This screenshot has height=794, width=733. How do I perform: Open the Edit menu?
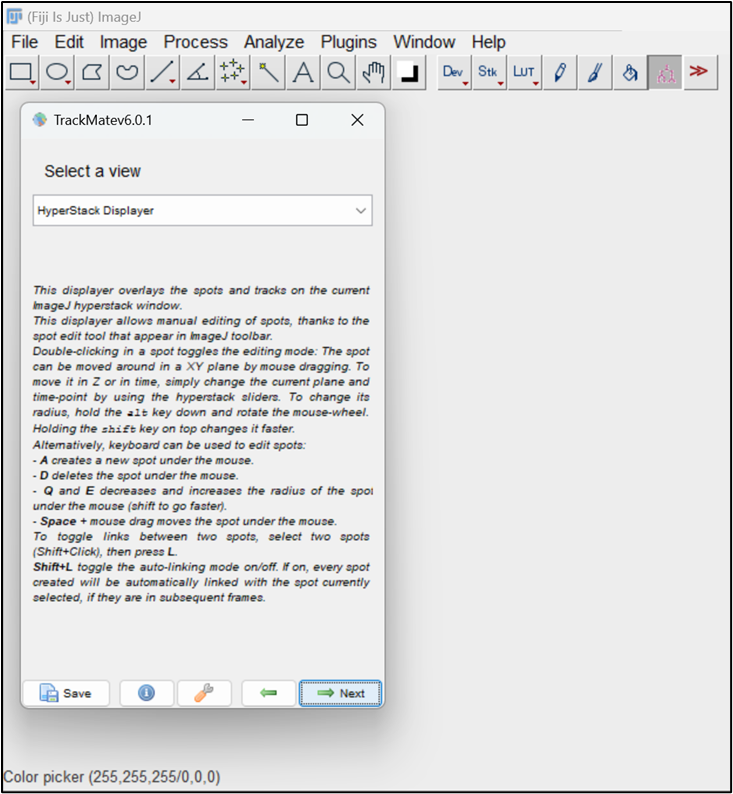coord(69,42)
